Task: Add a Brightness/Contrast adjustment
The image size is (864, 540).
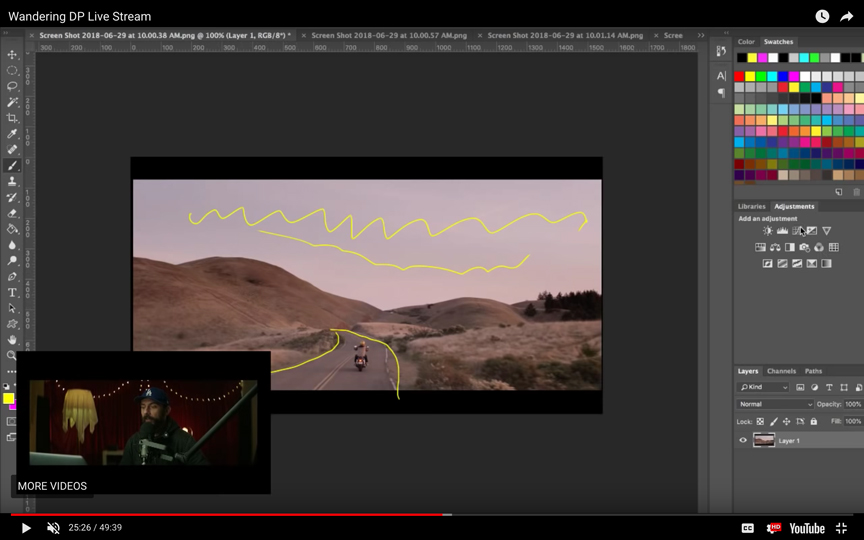Action: (768, 231)
